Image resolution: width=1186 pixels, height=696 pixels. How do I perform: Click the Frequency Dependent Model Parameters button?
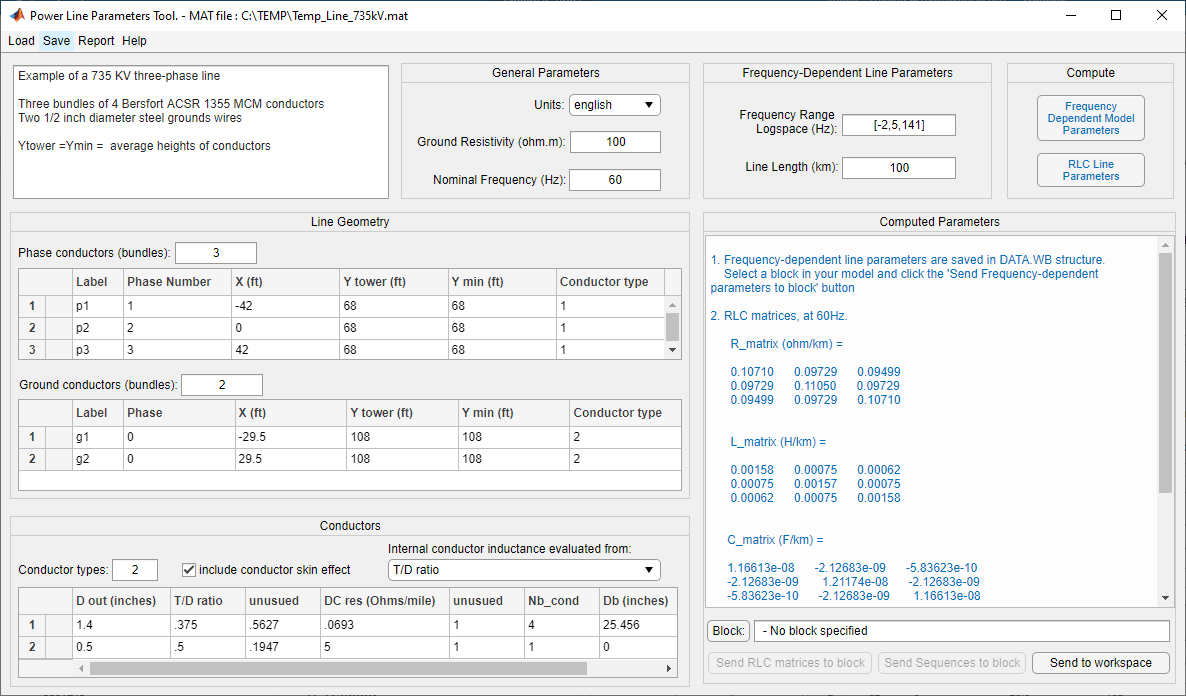(1090, 118)
